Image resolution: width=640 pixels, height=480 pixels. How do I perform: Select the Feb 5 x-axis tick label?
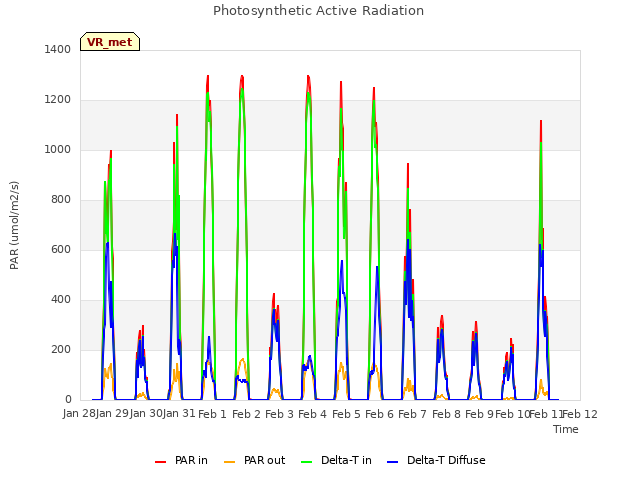pos(346,414)
